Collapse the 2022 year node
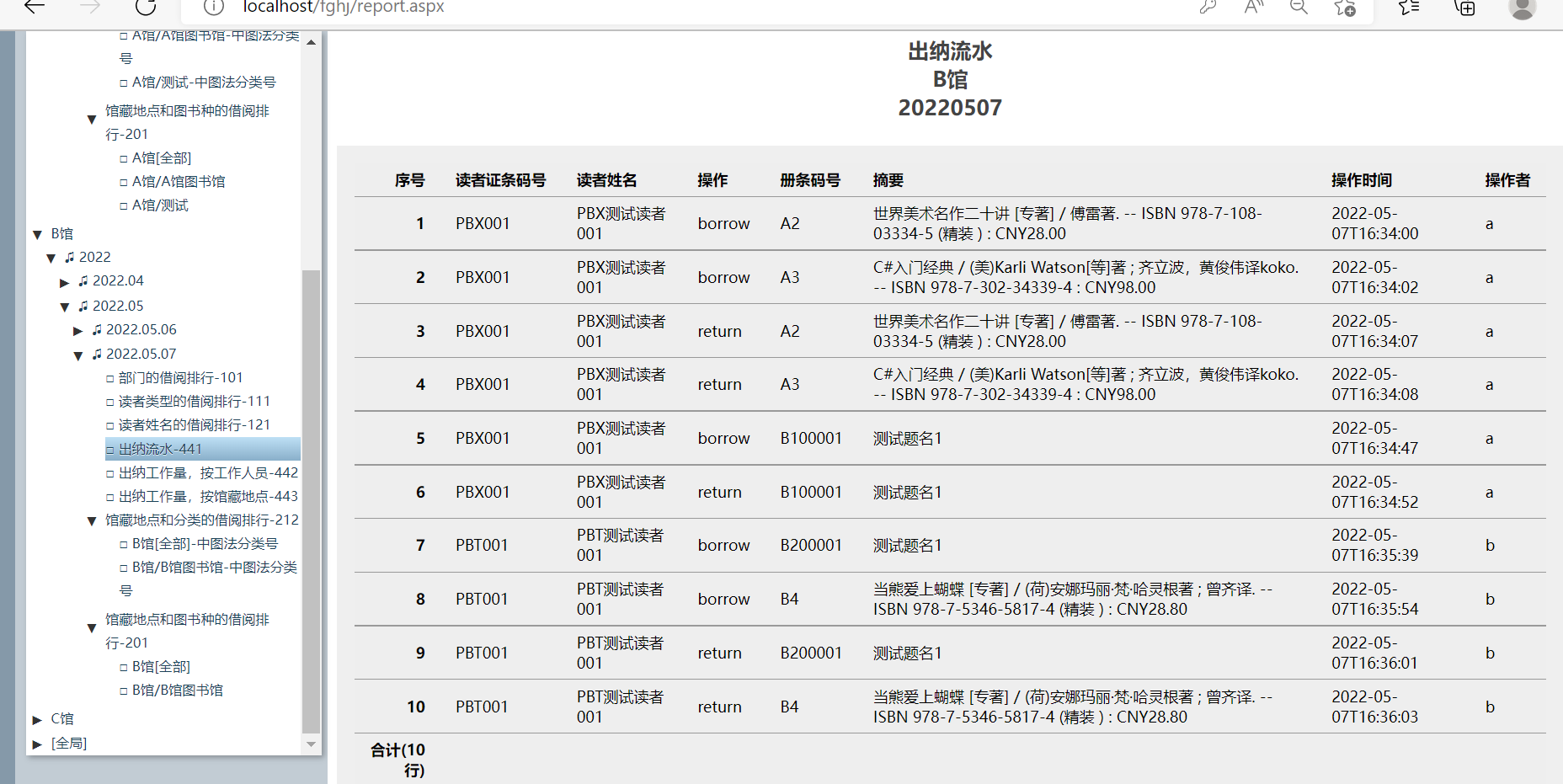This screenshot has width=1563, height=784. click(51, 258)
